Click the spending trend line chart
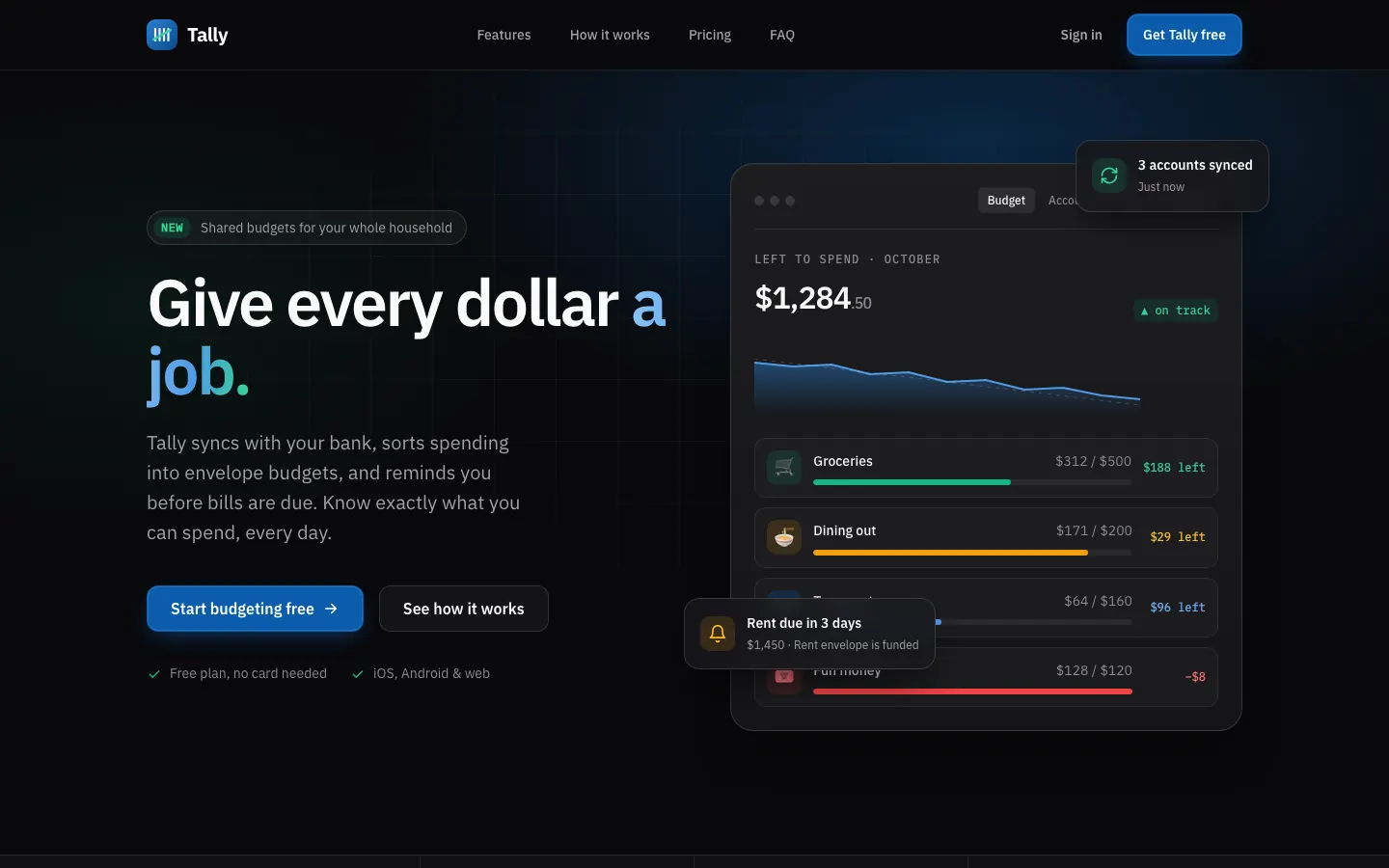Screen dimensions: 1389x868 coord(947,386)
